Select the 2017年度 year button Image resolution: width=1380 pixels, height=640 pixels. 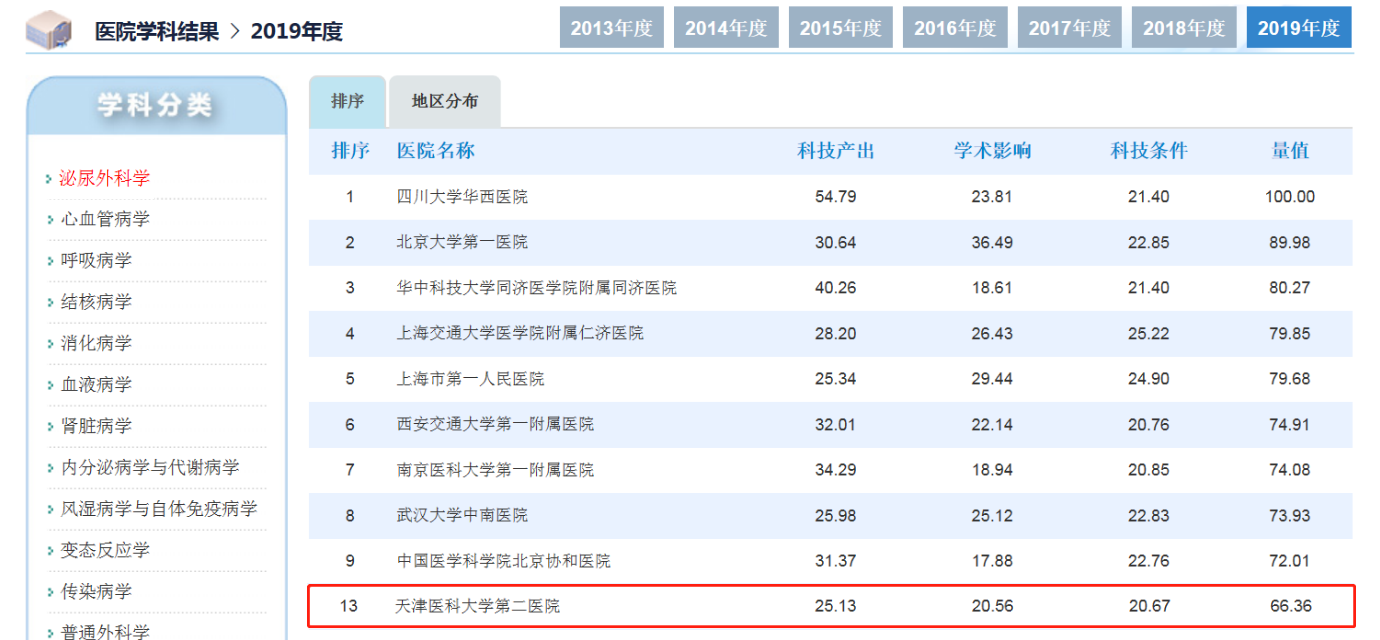click(x=1069, y=28)
